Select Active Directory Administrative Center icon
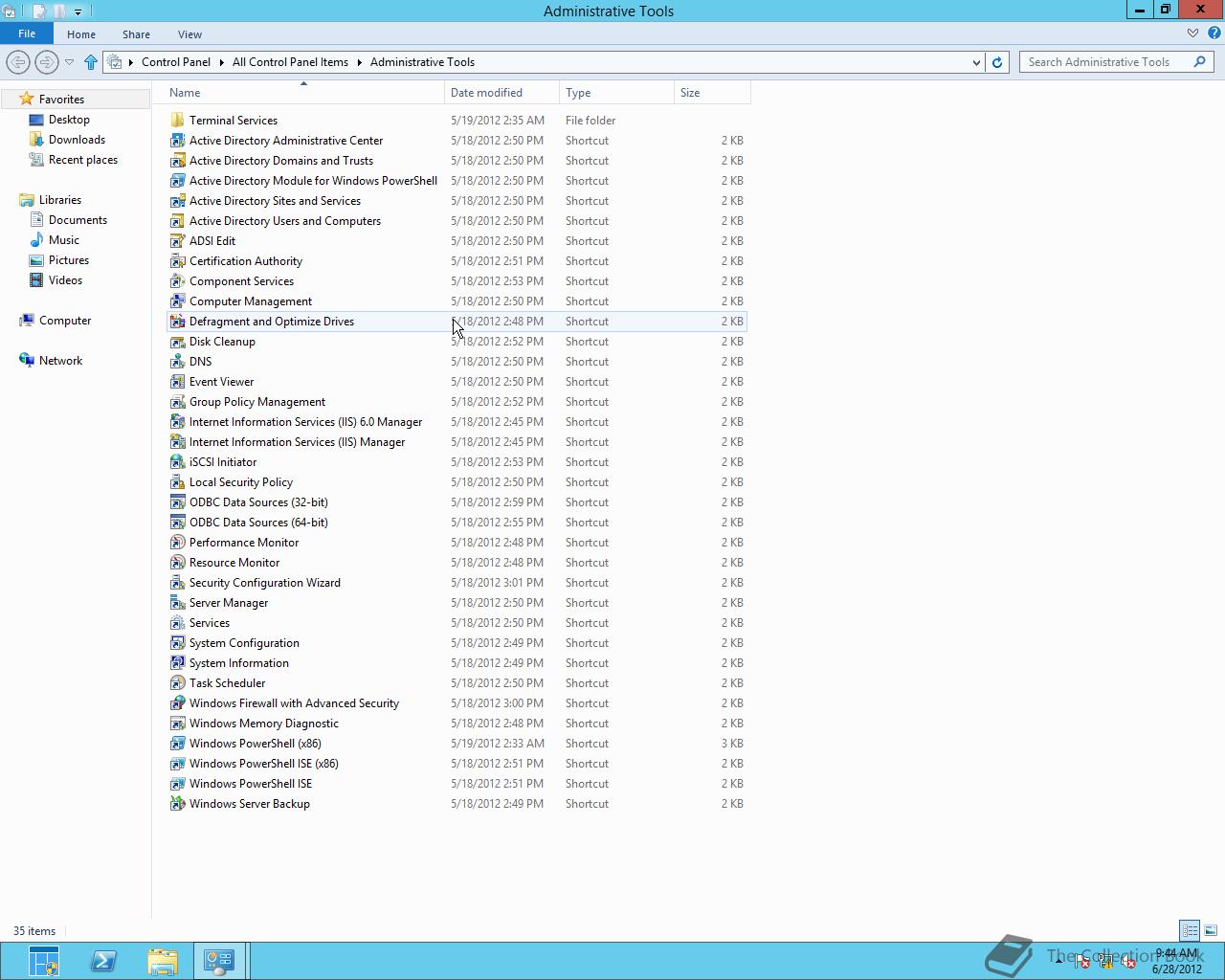Screen dimensions: 1225x980 177,141
